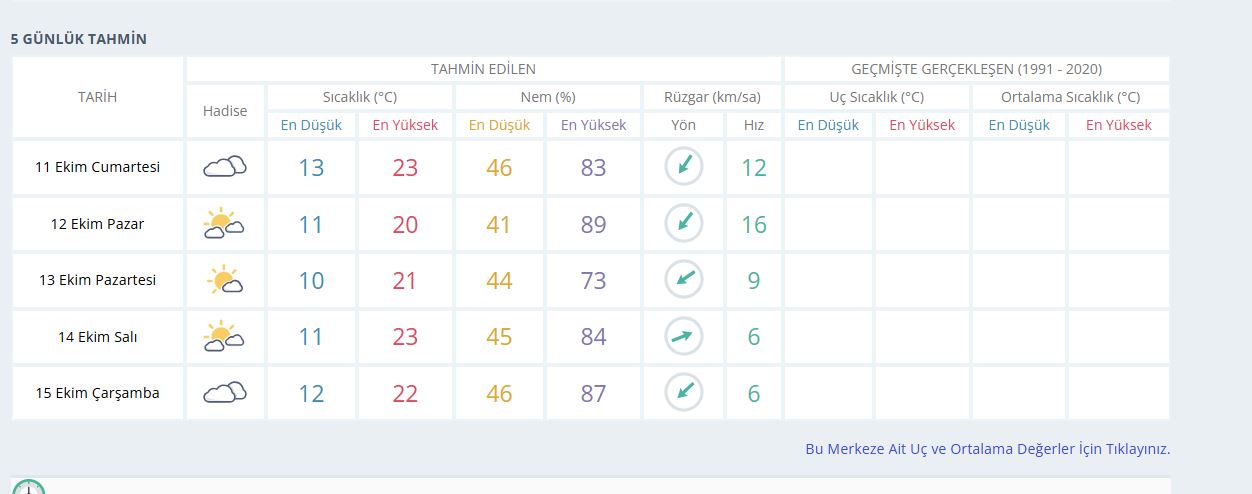Image resolution: width=1252 pixels, height=494 pixels.
Task: Click the 5 GÜNLÜK TAHMİN heading
Action: [79, 39]
